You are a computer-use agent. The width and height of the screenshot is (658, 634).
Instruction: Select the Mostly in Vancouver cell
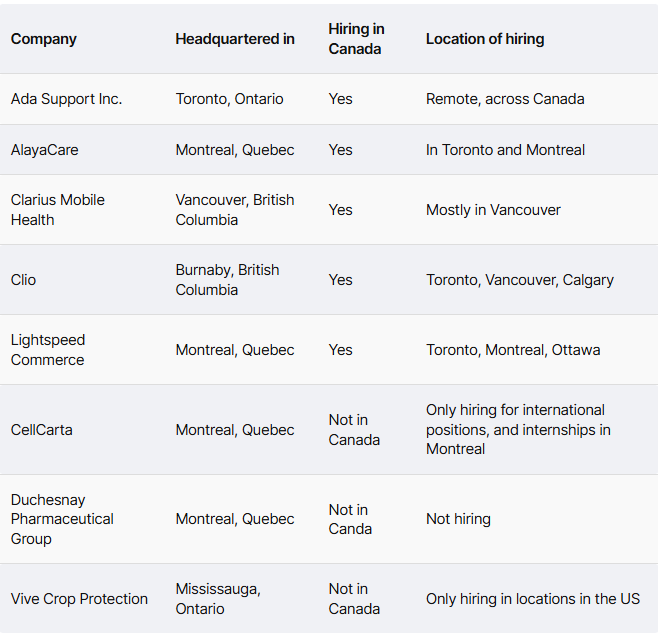493,210
